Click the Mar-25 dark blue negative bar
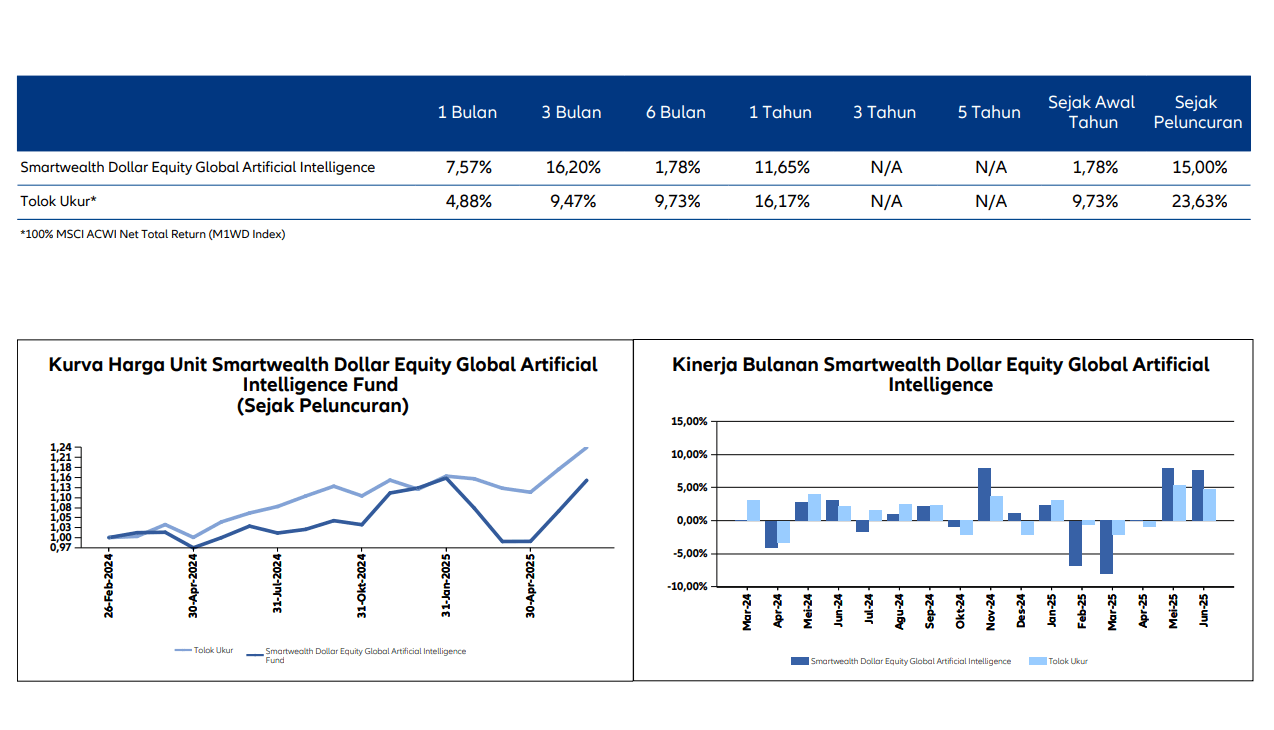The width and height of the screenshot is (1274, 730). (1106, 546)
